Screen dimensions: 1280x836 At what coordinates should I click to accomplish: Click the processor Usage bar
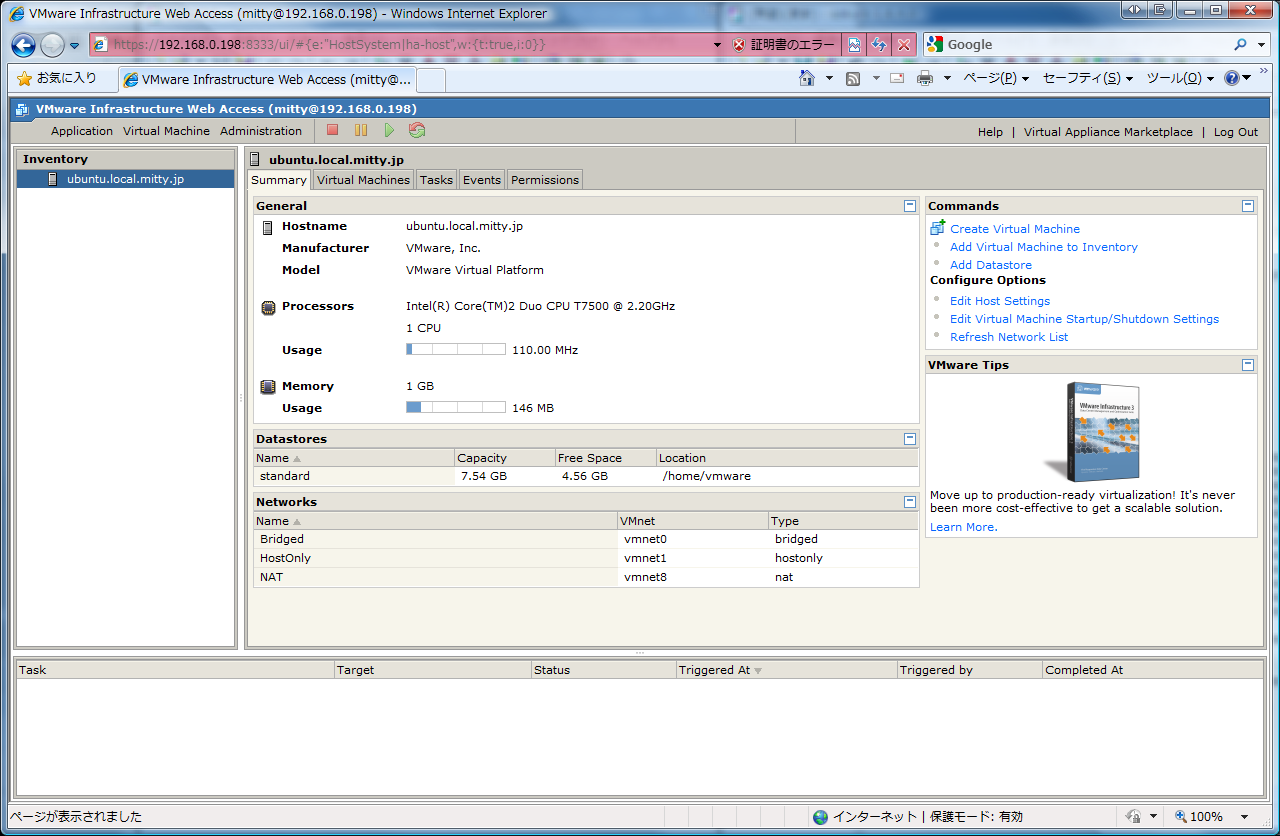[456, 350]
